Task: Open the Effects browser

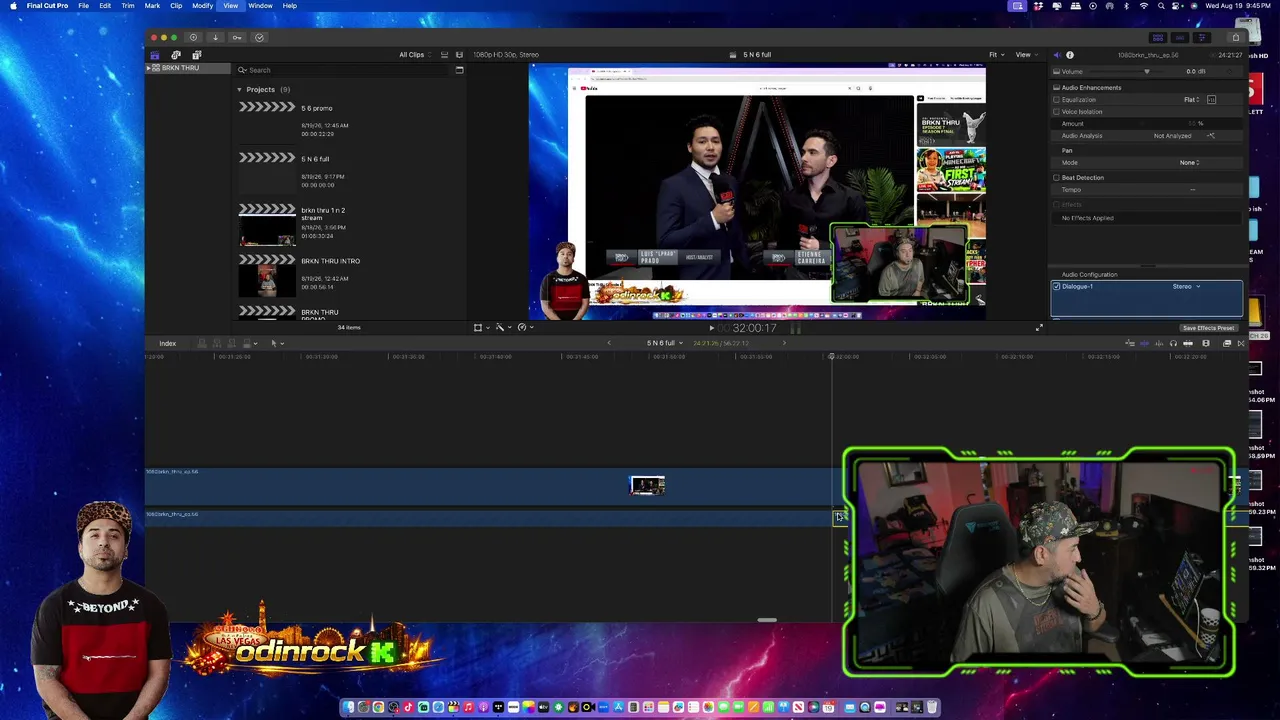Action: [1227, 344]
